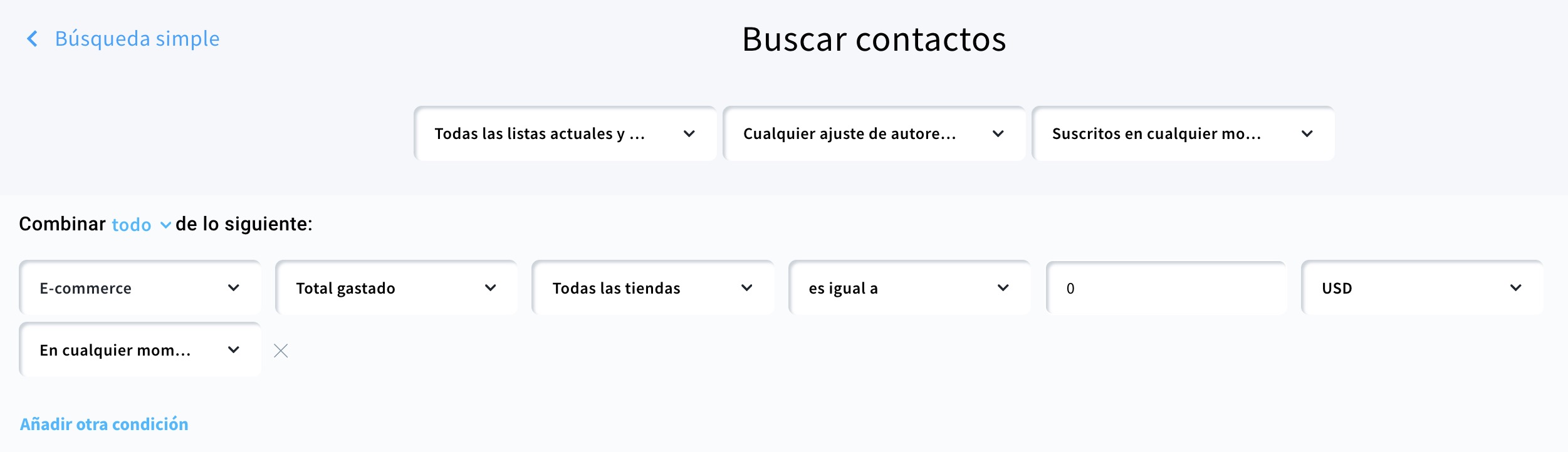Click the combine mode word todo

tap(132, 225)
